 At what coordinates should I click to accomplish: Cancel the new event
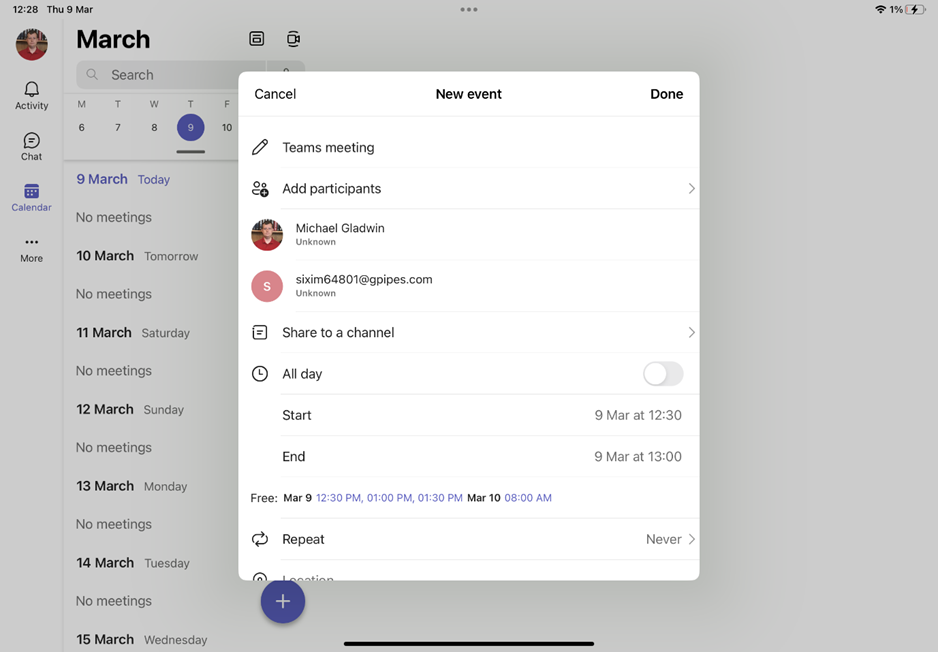(x=275, y=94)
